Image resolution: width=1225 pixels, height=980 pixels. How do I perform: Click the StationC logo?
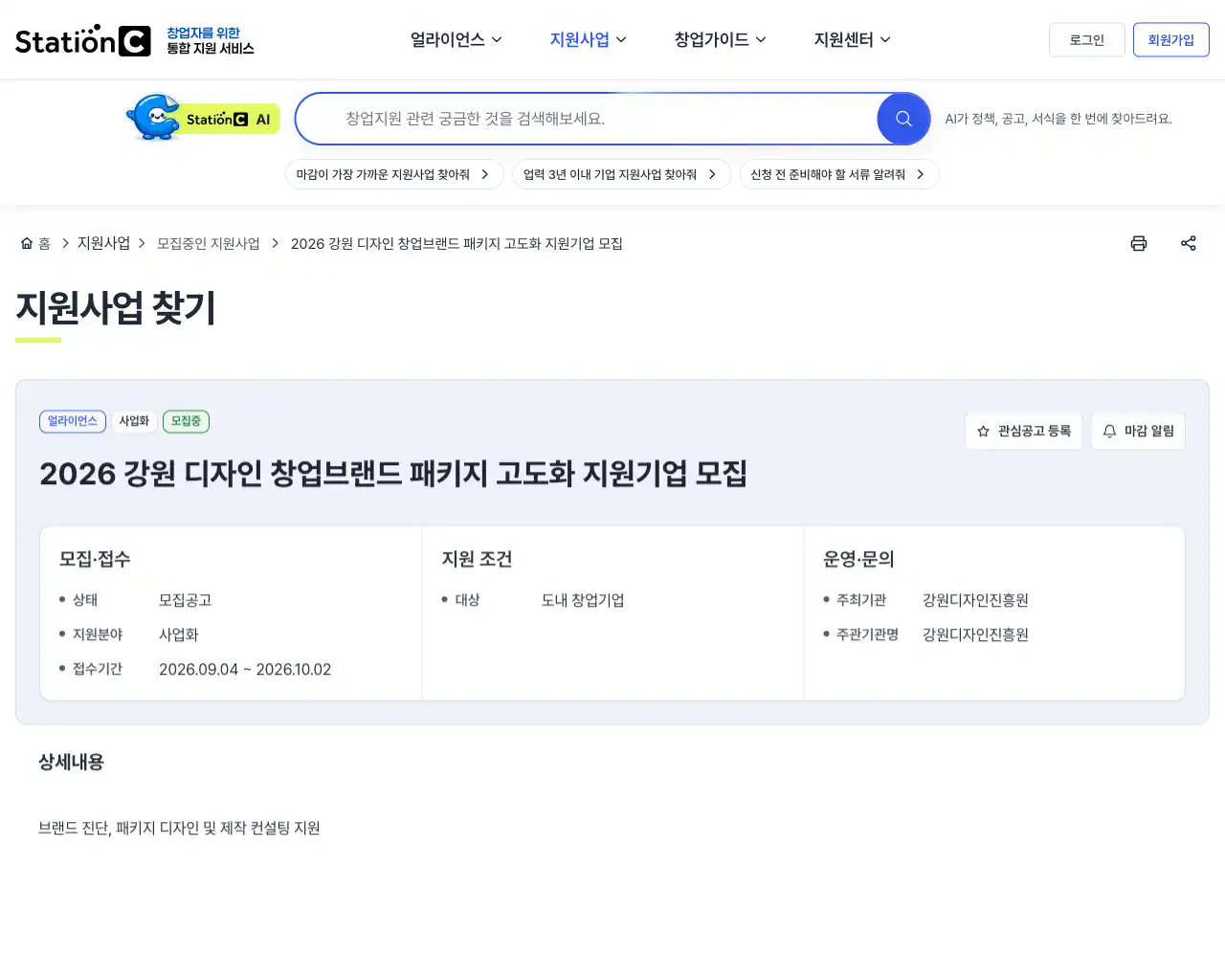click(83, 40)
